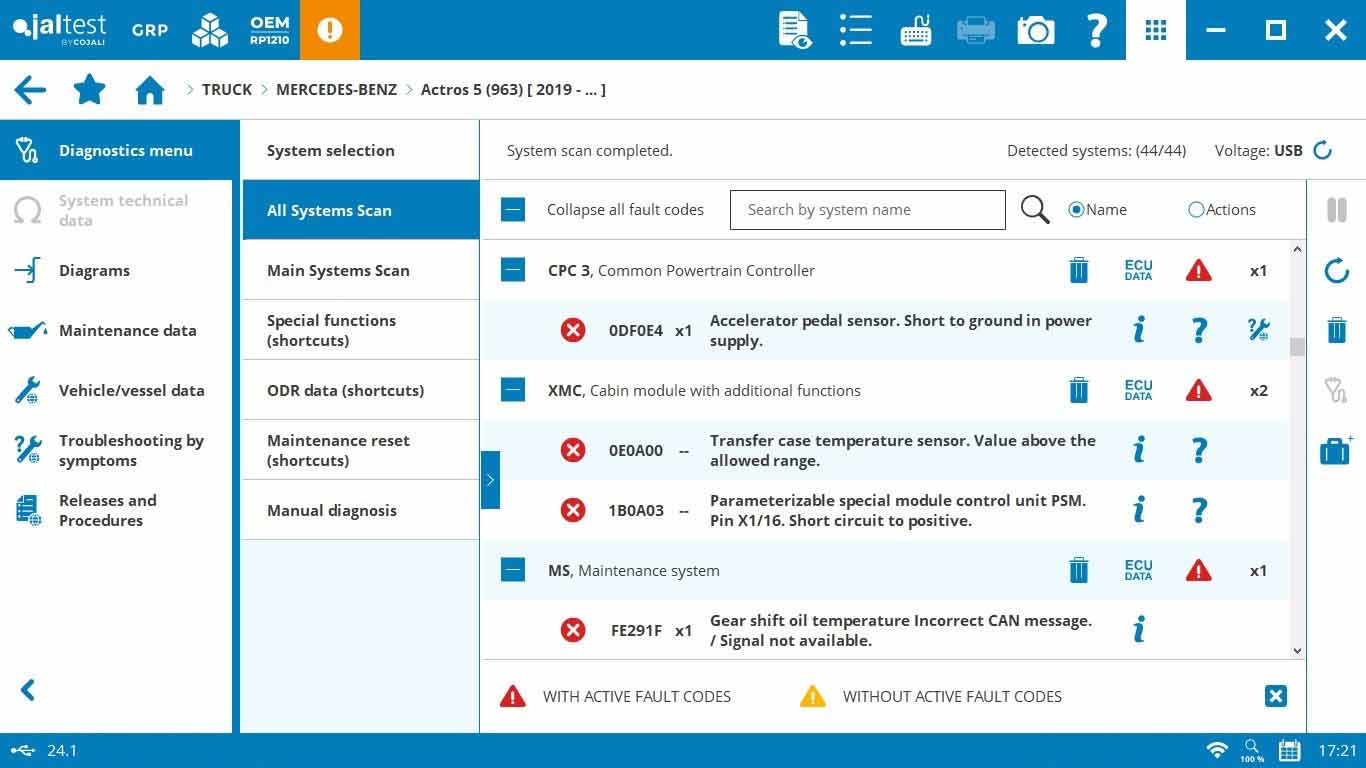This screenshot has height=768, width=1366.
Task: Open ECU DATA for XMC
Action: click(1138, 390)
